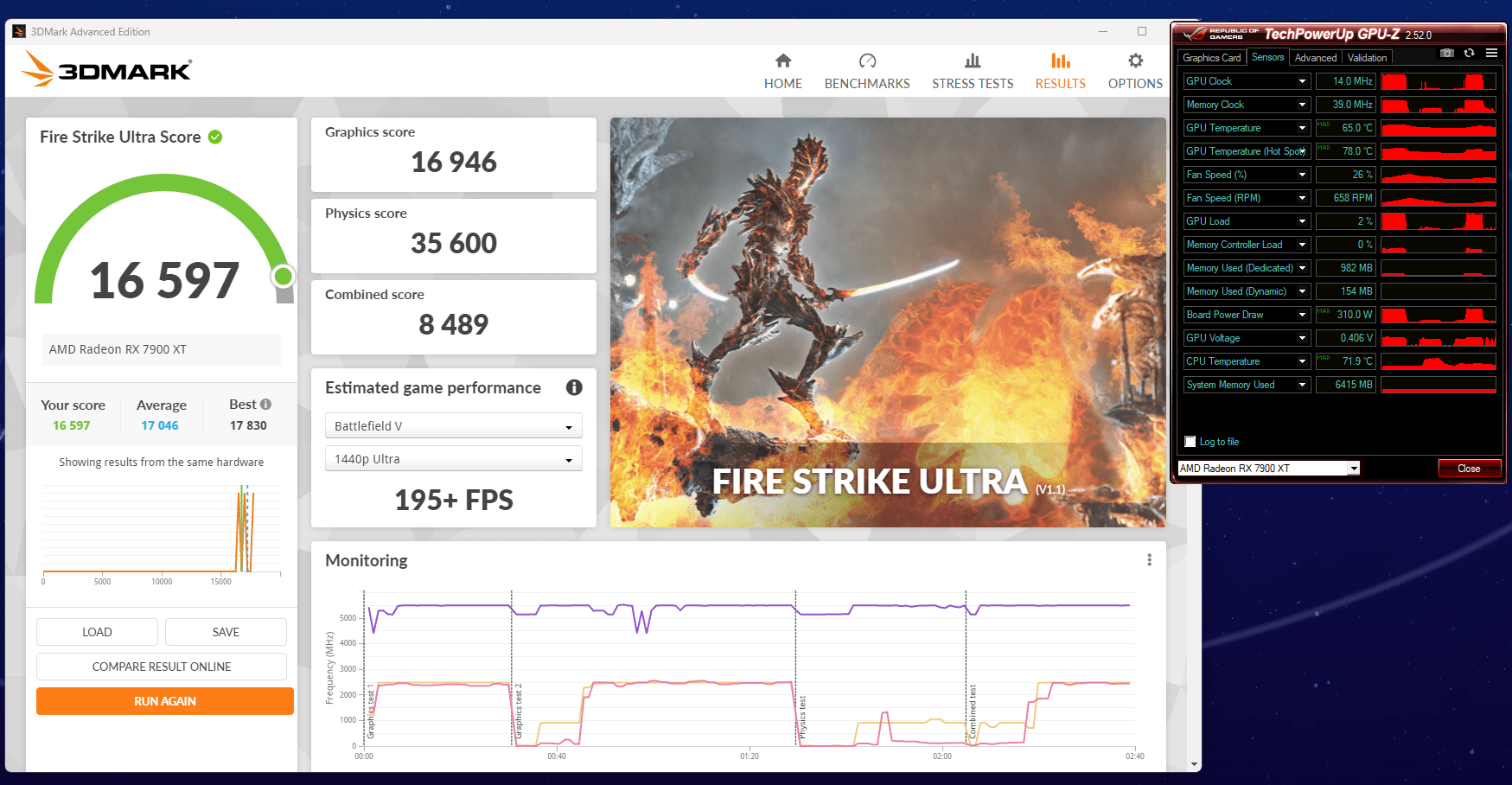The image size is (1512, 785).
Task: Open the Validation tab in GPU-Z
Action: pos(1367,58)
